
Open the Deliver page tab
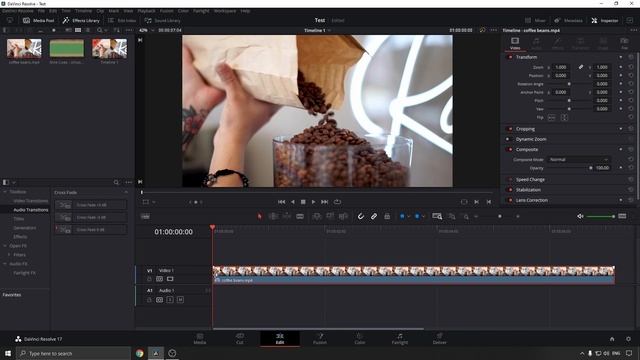tap(440, 339)
